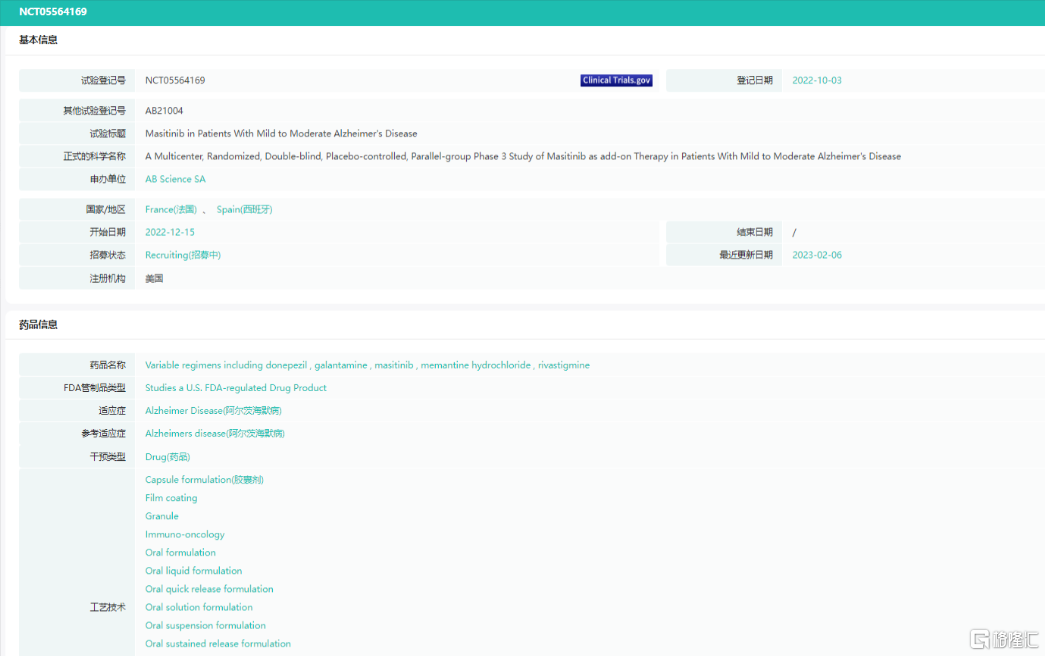Click the Drug(药品) intervention type link

(x=167, y=457)
